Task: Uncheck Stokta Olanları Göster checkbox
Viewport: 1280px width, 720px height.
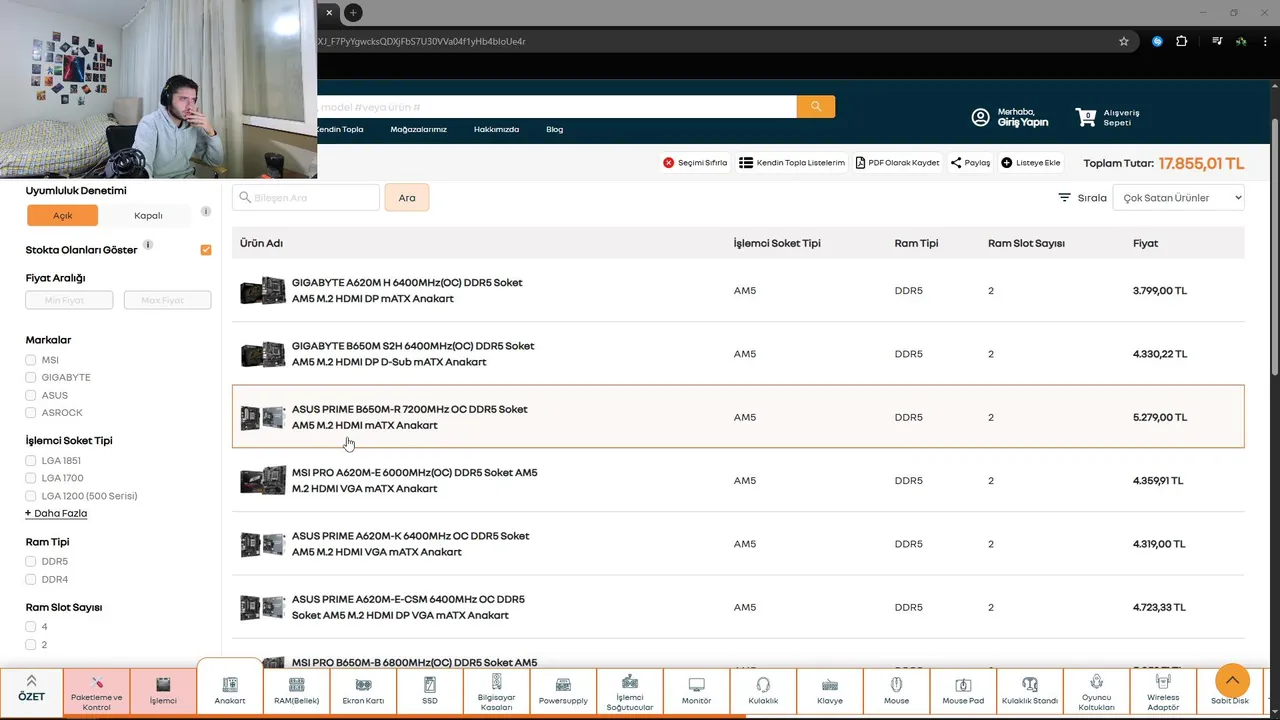Action: click(x=206, y=250)
